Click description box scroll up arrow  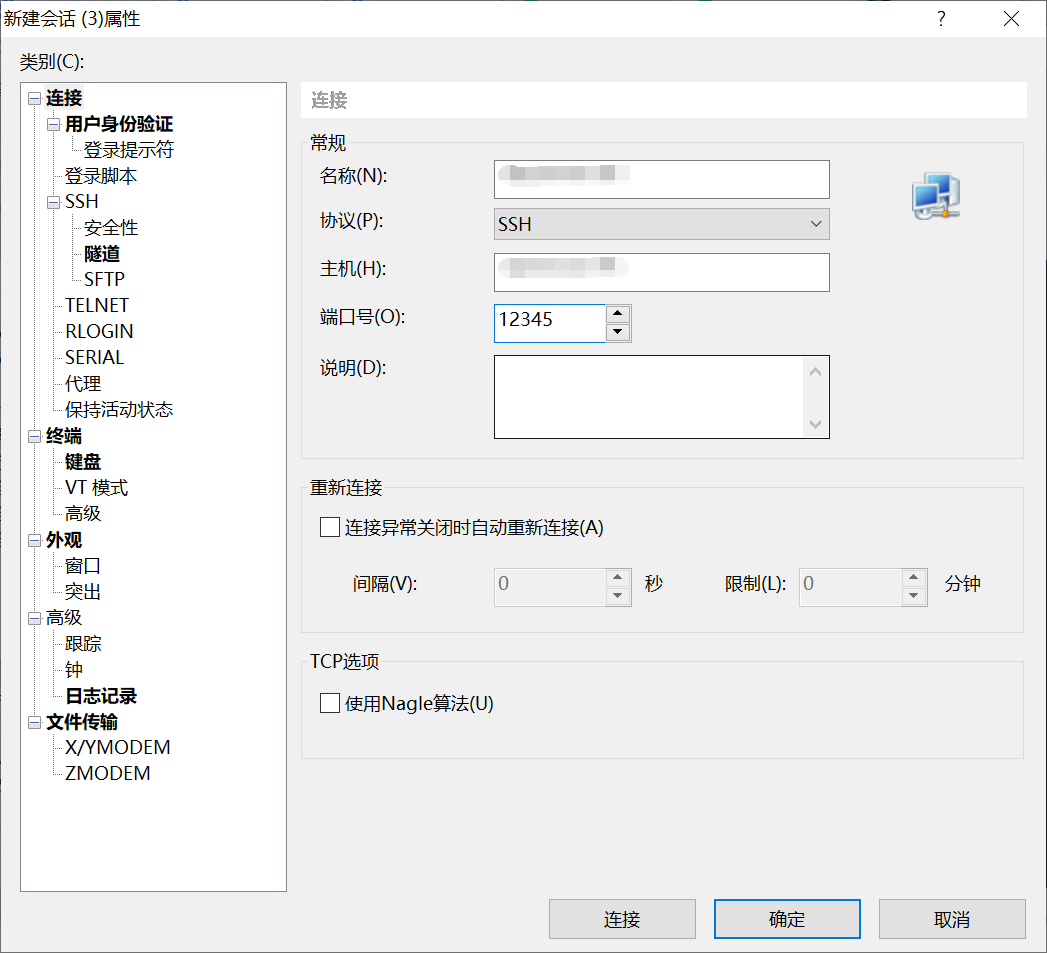(815, 371)
